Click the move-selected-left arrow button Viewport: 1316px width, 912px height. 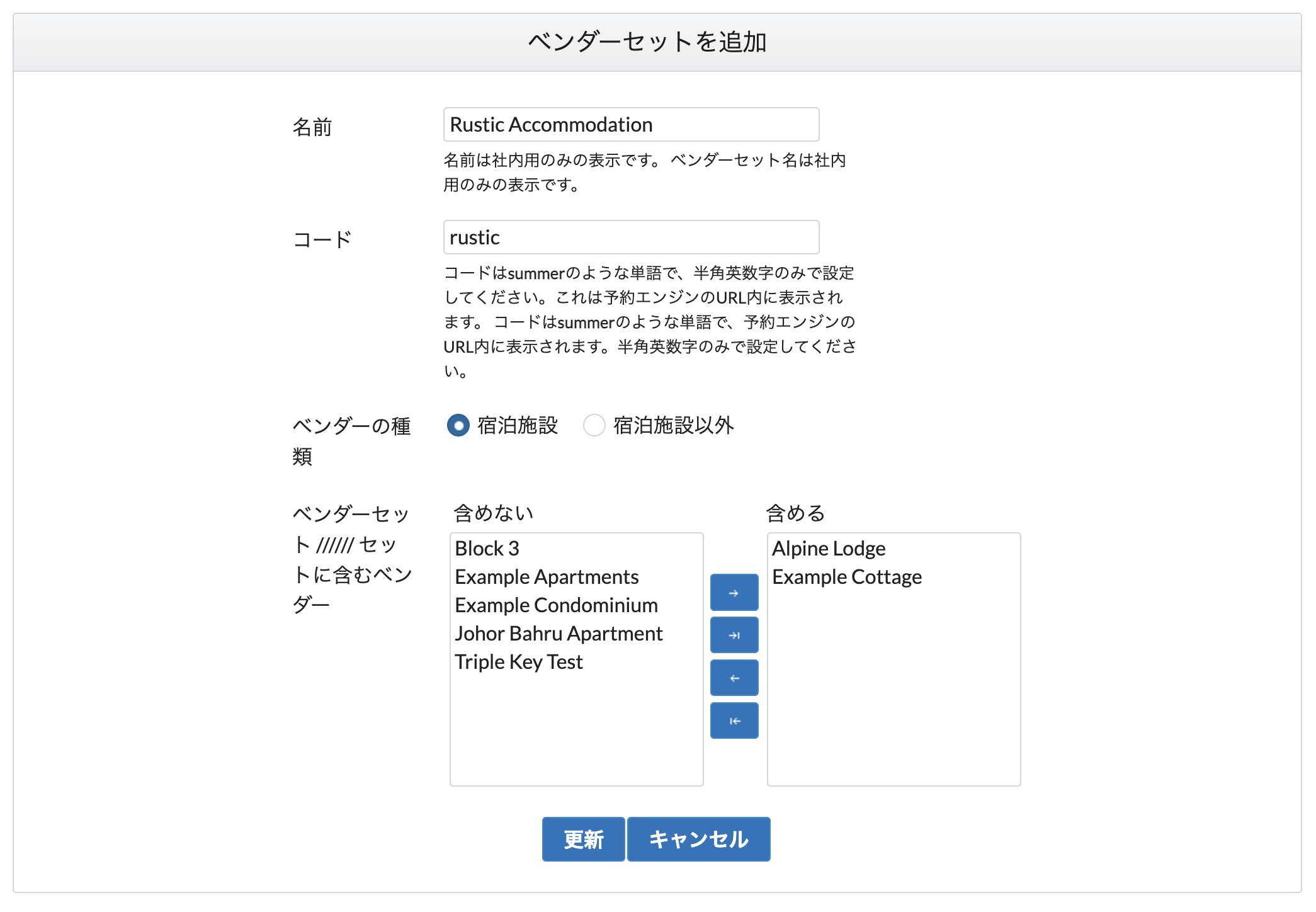point(734,678)
